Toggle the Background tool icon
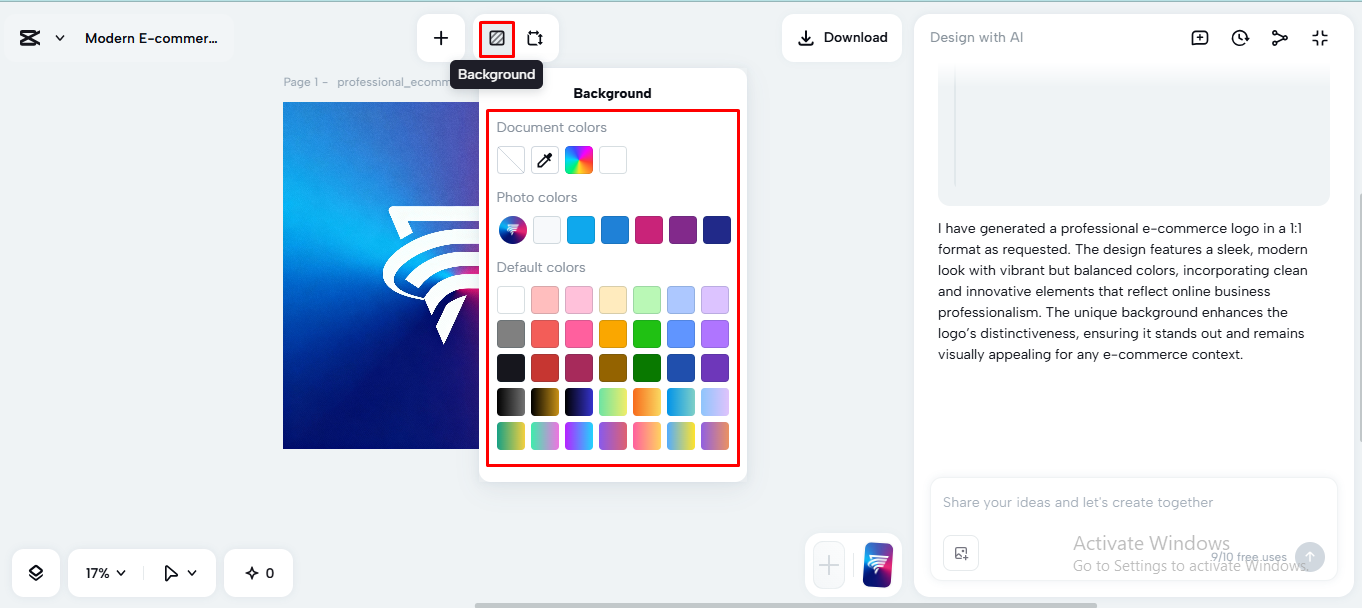The image size is (1362, 608). pos(497,38)
